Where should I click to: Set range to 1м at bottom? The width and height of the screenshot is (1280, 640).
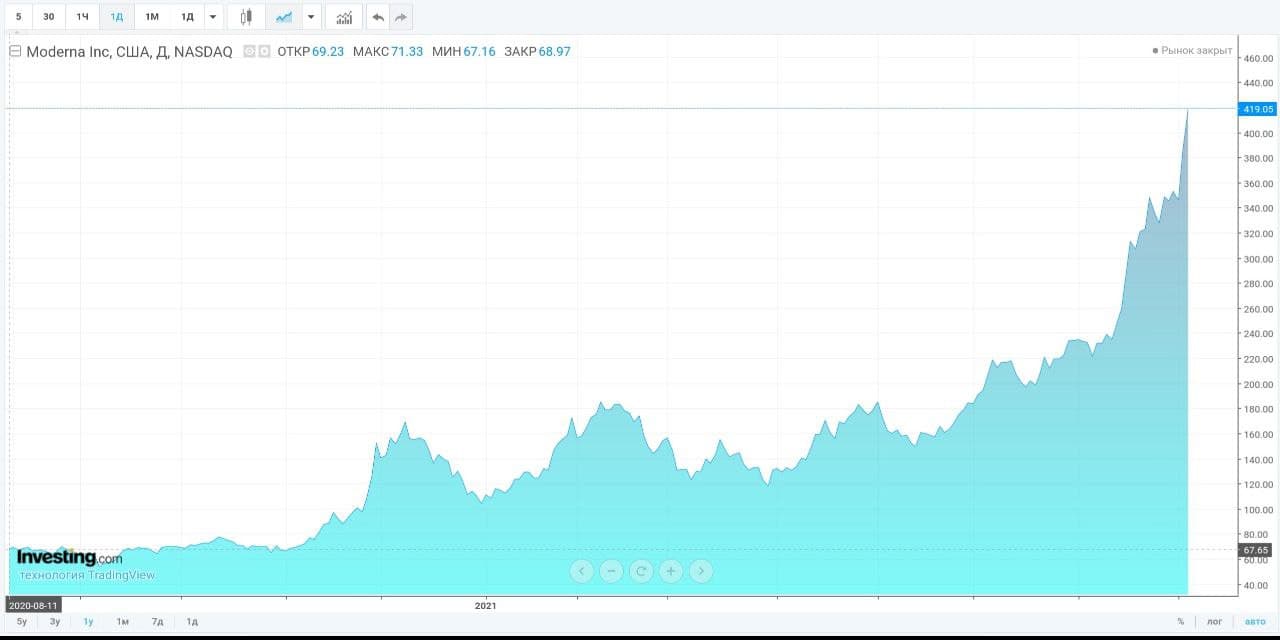[x=122, y=621]
